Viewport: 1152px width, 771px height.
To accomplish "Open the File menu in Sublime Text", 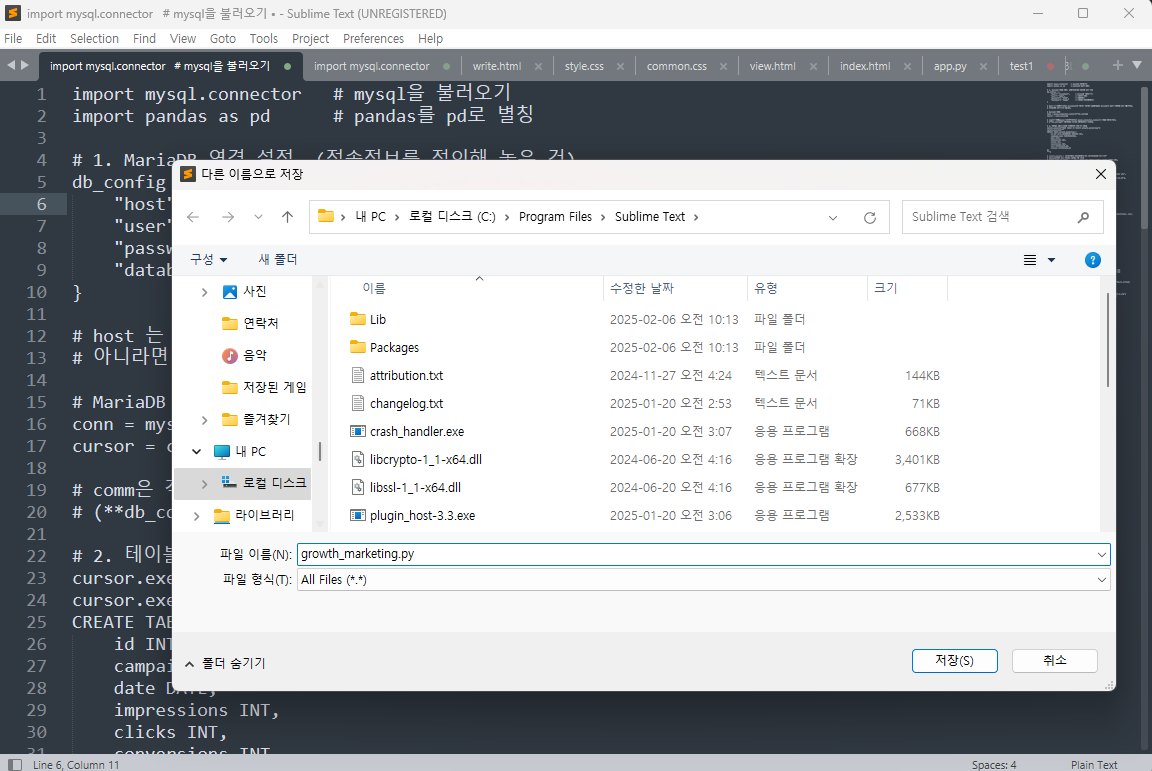I will (x=13, y=38).
